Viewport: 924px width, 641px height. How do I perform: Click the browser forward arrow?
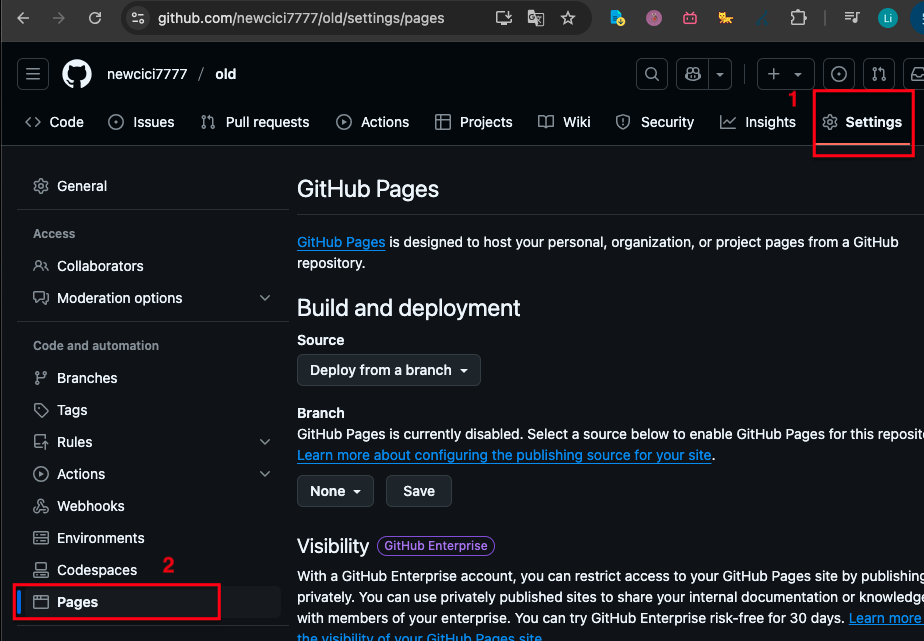pos(59,18)
